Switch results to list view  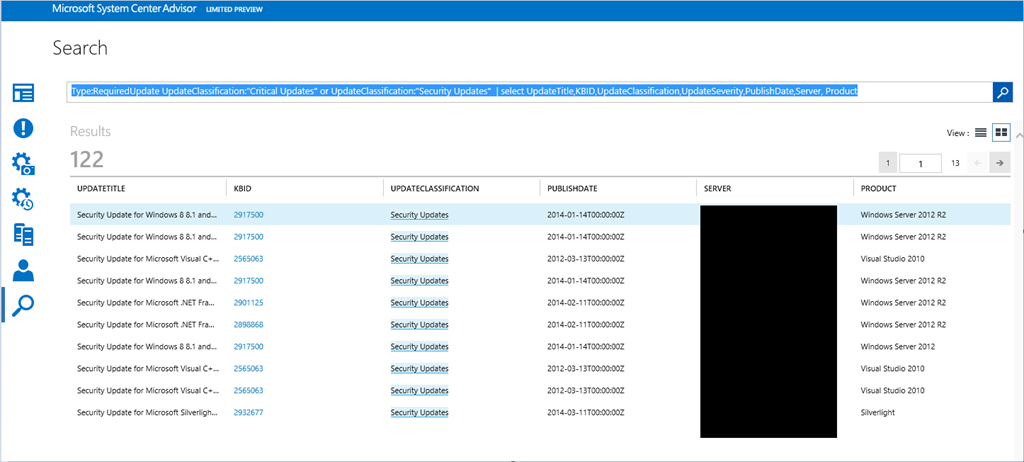(981, 133)
